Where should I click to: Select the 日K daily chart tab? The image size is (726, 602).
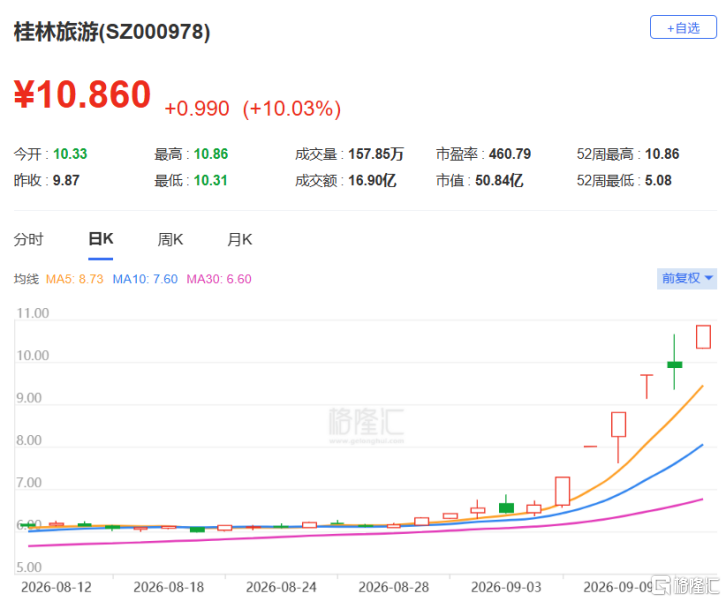[100, 239]
